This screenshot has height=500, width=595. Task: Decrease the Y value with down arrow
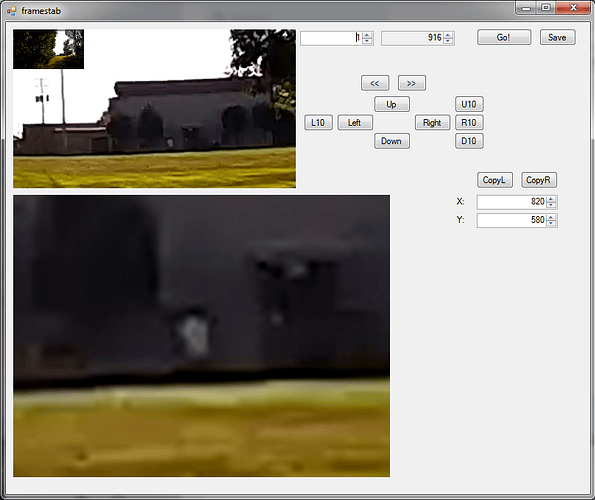[x=551, y=223]
